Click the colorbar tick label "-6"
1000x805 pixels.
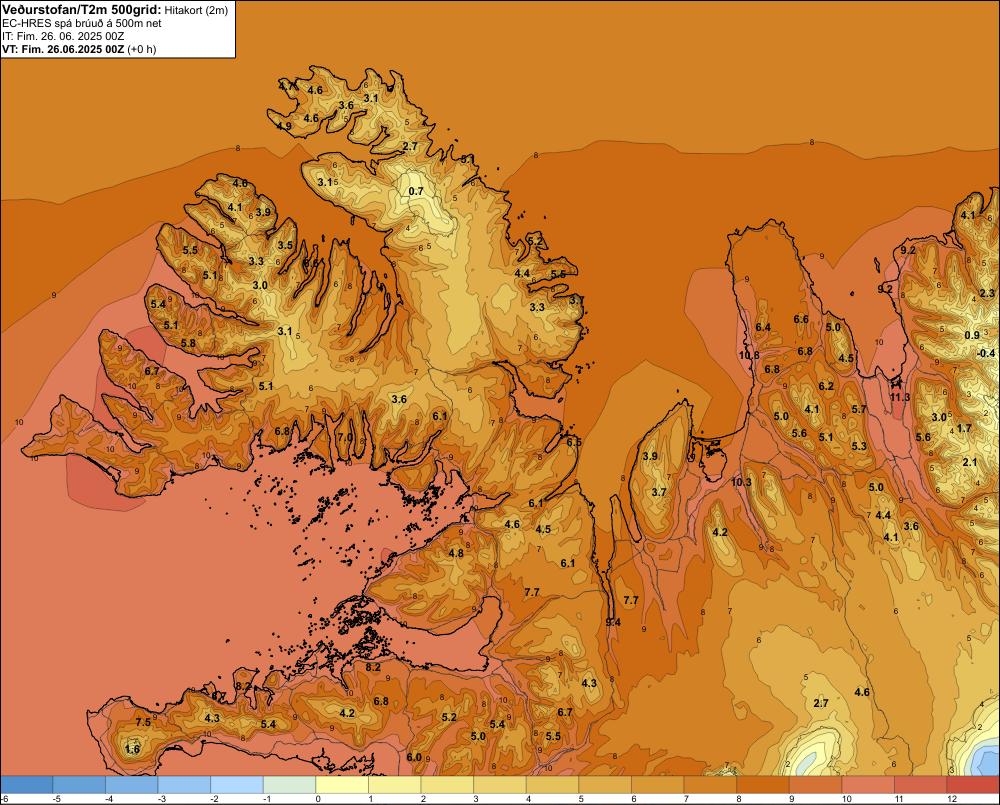[x=4, y=799]
